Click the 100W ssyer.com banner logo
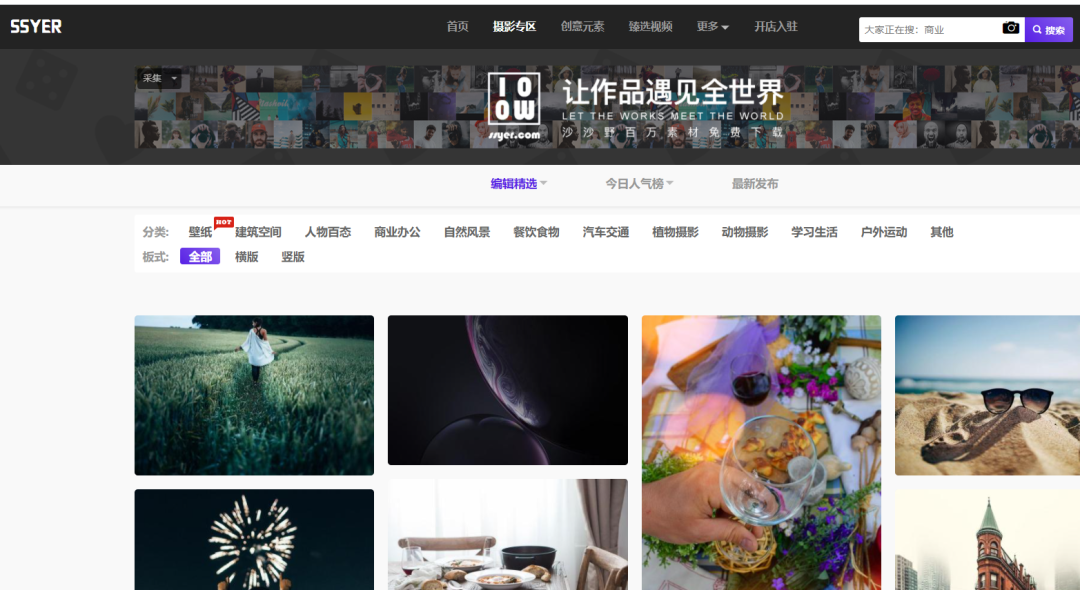 (514, 105)
